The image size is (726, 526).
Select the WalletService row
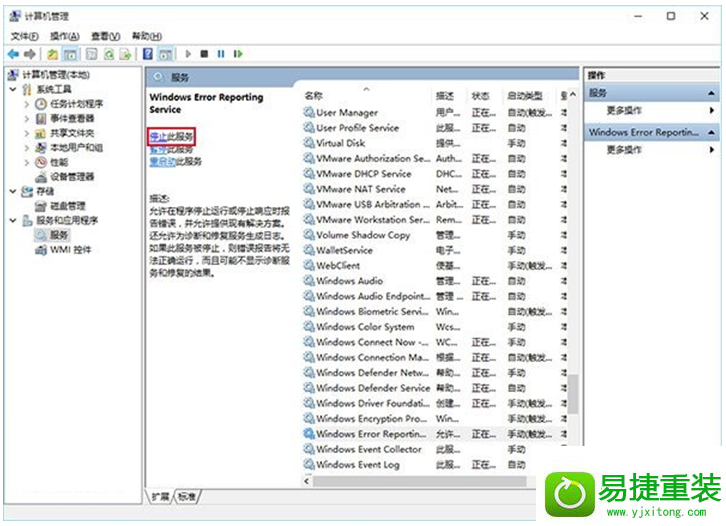tap(434, 250)
